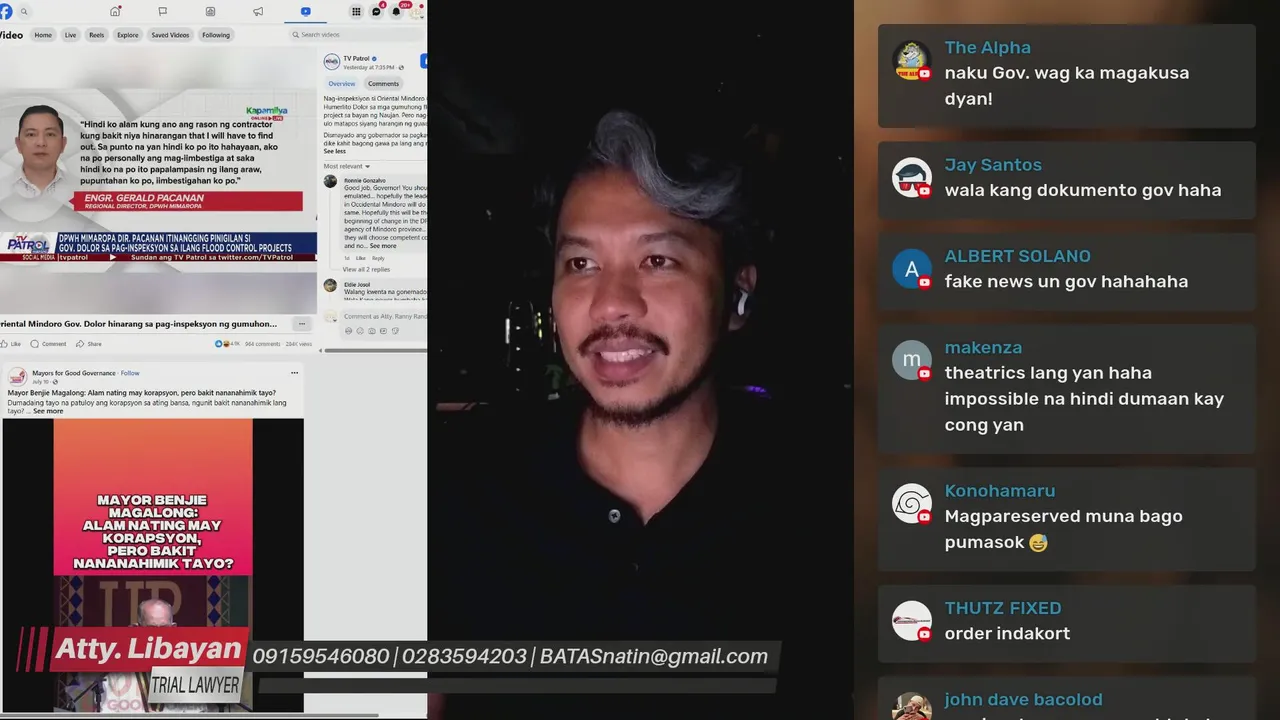Open options menu for Oriental Mindoro video
Viewport: 1280px width, 720px height.
(x=301, y=324)
